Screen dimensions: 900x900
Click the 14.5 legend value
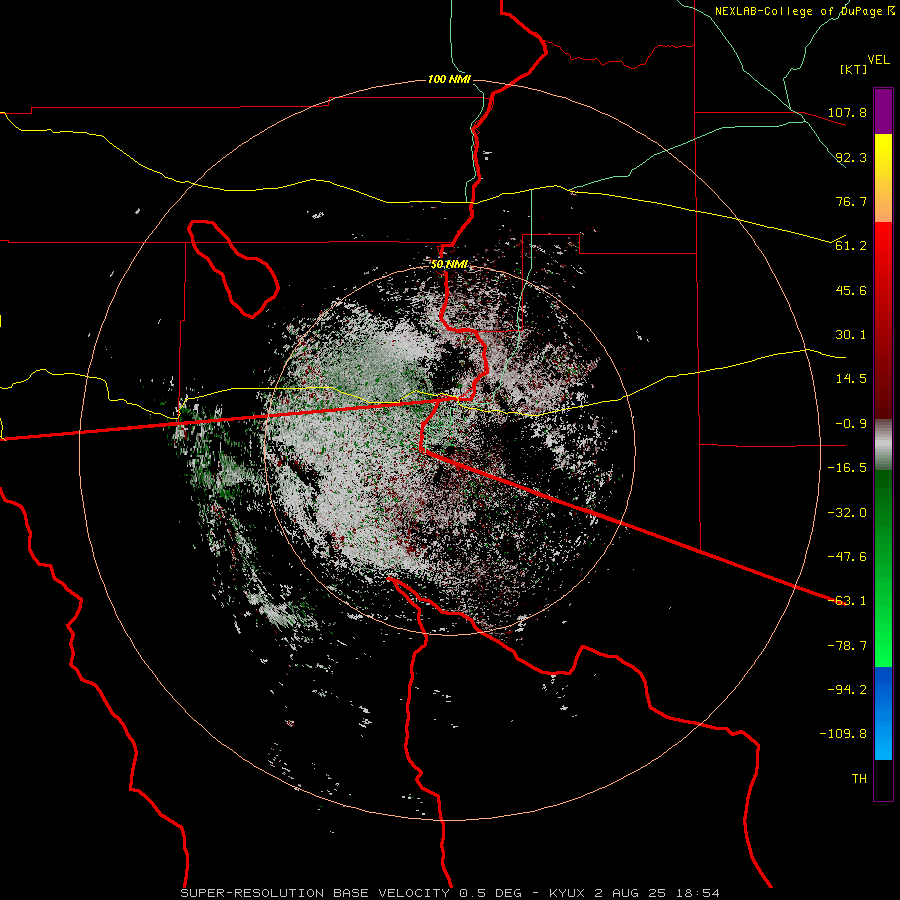pyautogui.click(x=851, y=379)
